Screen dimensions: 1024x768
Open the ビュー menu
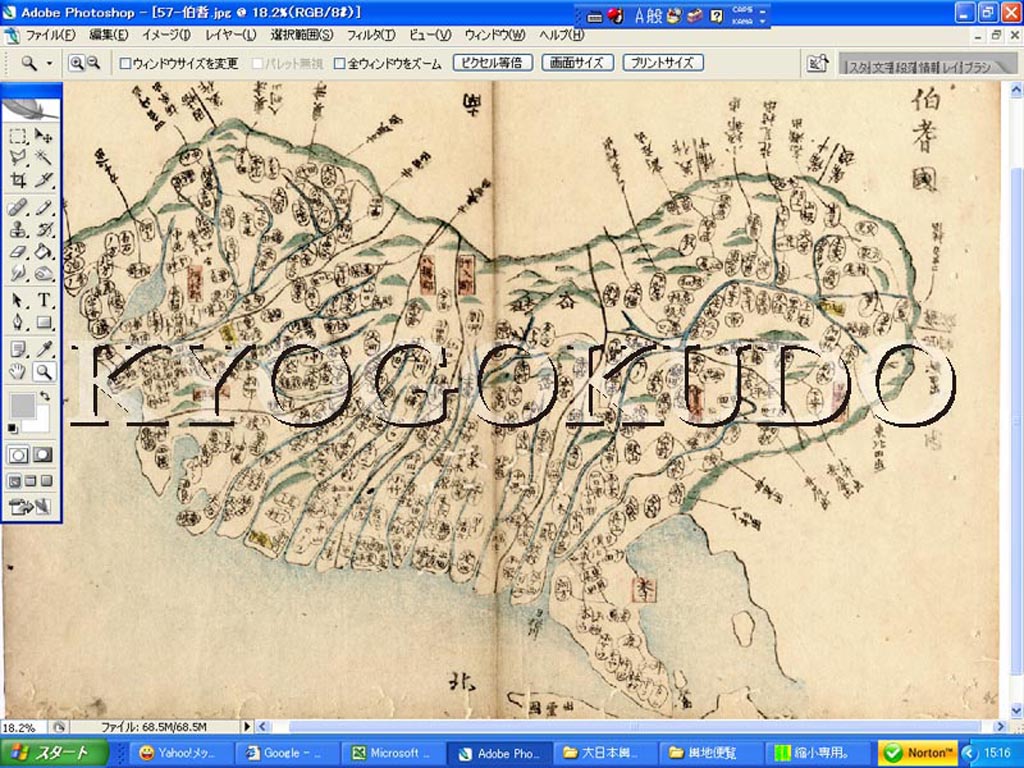[430, 35]
